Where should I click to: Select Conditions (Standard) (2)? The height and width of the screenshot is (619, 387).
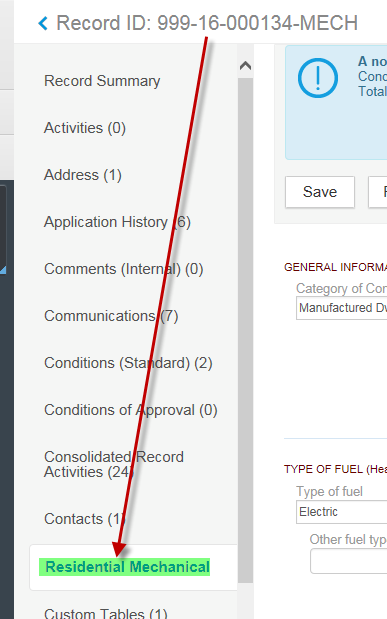coord(128,363)
